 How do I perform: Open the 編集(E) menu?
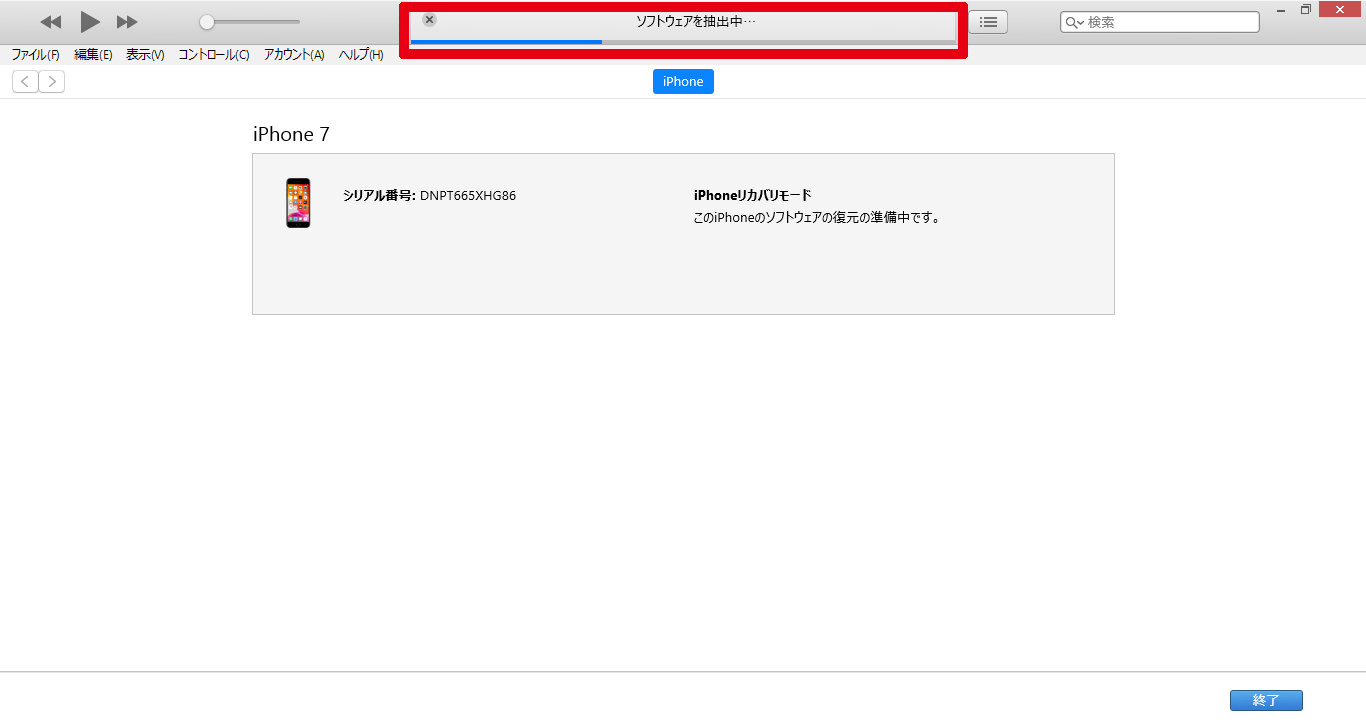pyautogui.click(x=93, y=55)
